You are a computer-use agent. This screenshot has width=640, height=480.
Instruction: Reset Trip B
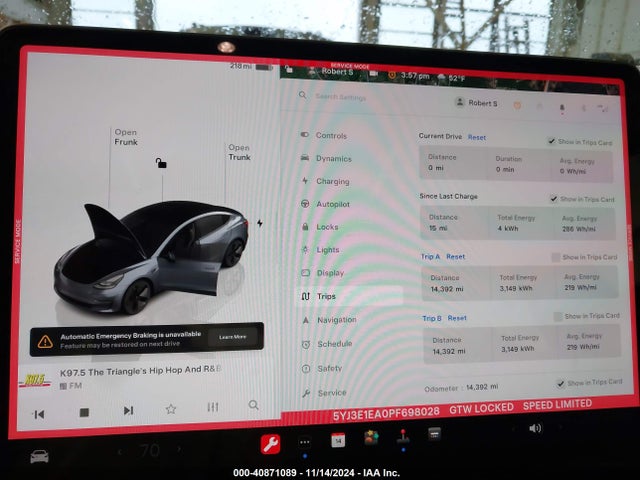[457, 318]
